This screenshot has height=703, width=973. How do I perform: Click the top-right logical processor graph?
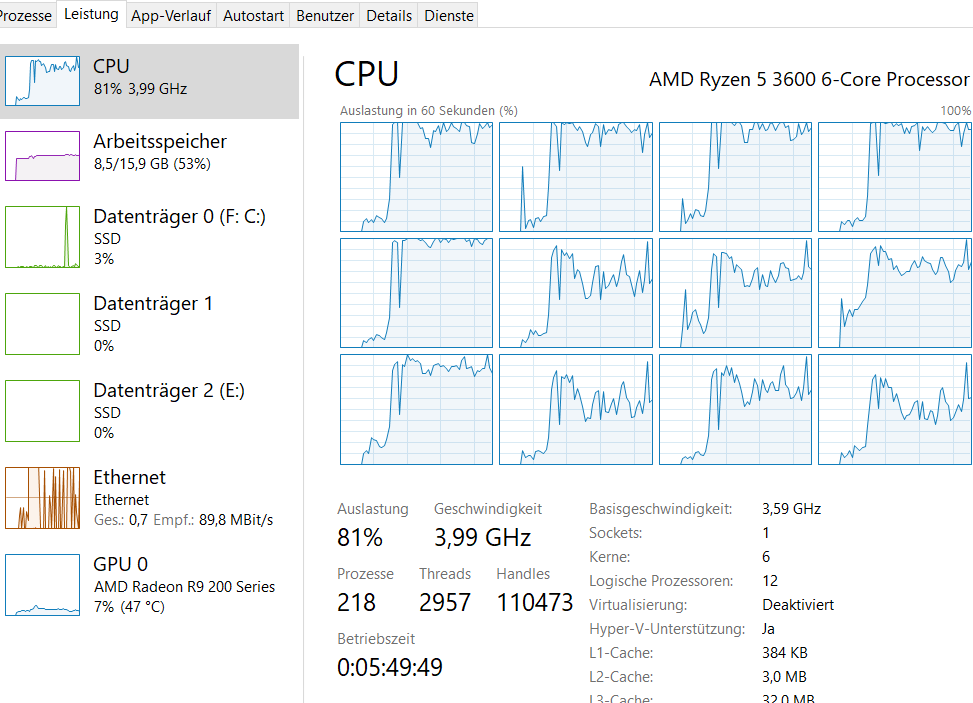click(894, 177)
